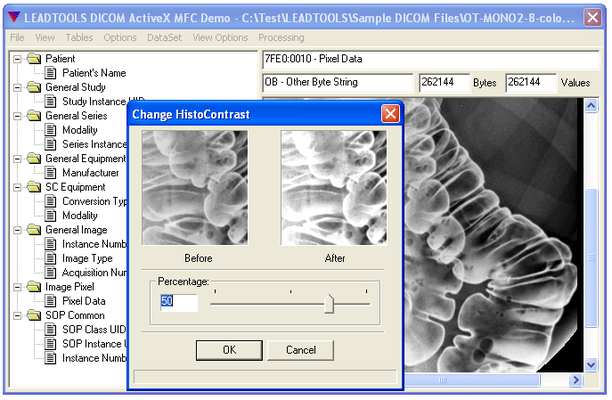Image resolution: width=612 pixels, height=400 pixels.
Task: Select the Patient's Name tree item
Action: pos(94,73)
